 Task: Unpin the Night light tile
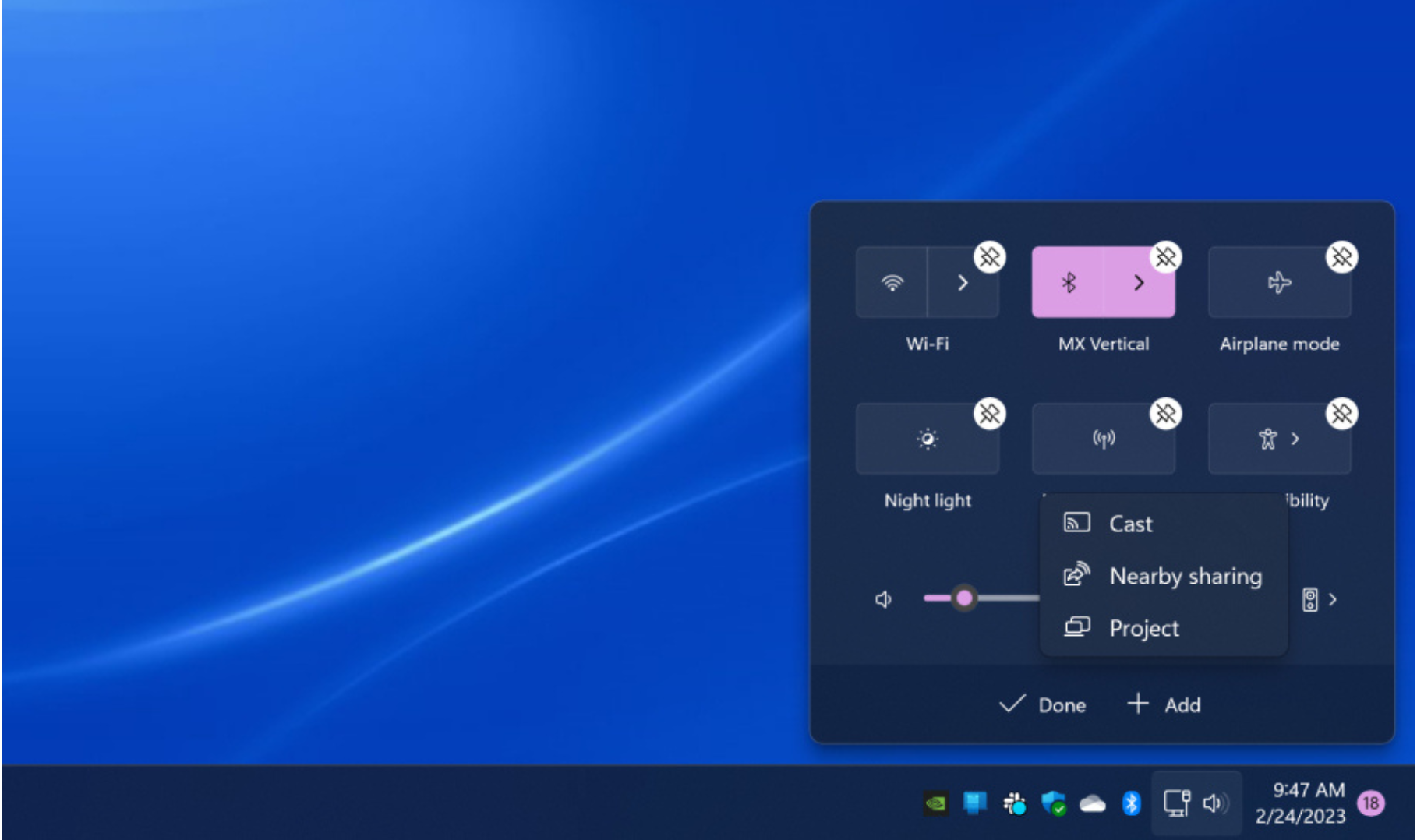point(990,414)
